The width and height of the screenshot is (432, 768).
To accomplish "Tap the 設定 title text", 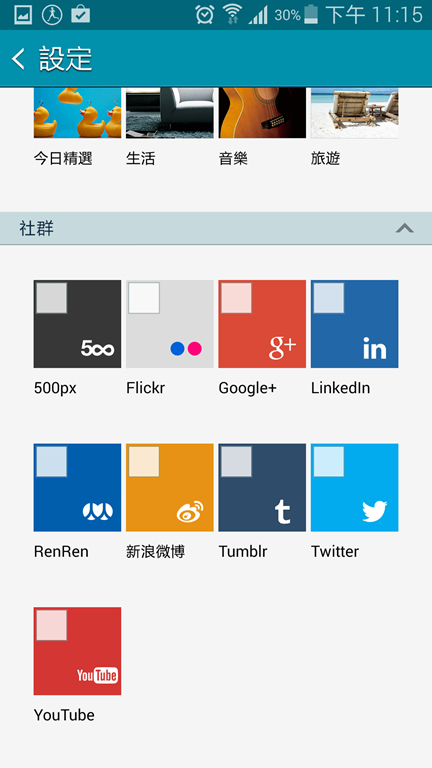I will [x=66, y=59].
